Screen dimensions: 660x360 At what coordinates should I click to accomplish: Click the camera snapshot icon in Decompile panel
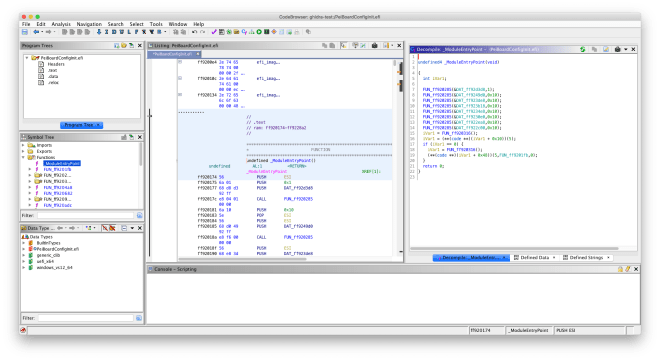617,49
